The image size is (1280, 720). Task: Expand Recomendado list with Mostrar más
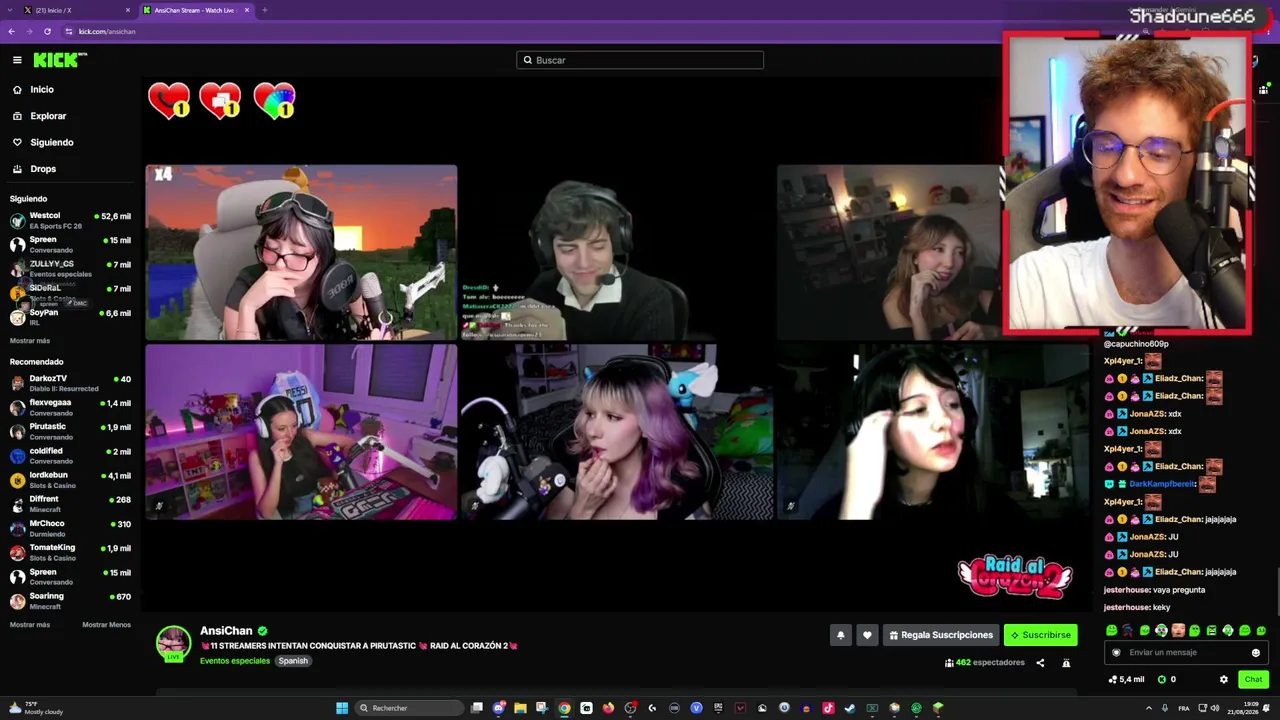(x=30, y=625)
